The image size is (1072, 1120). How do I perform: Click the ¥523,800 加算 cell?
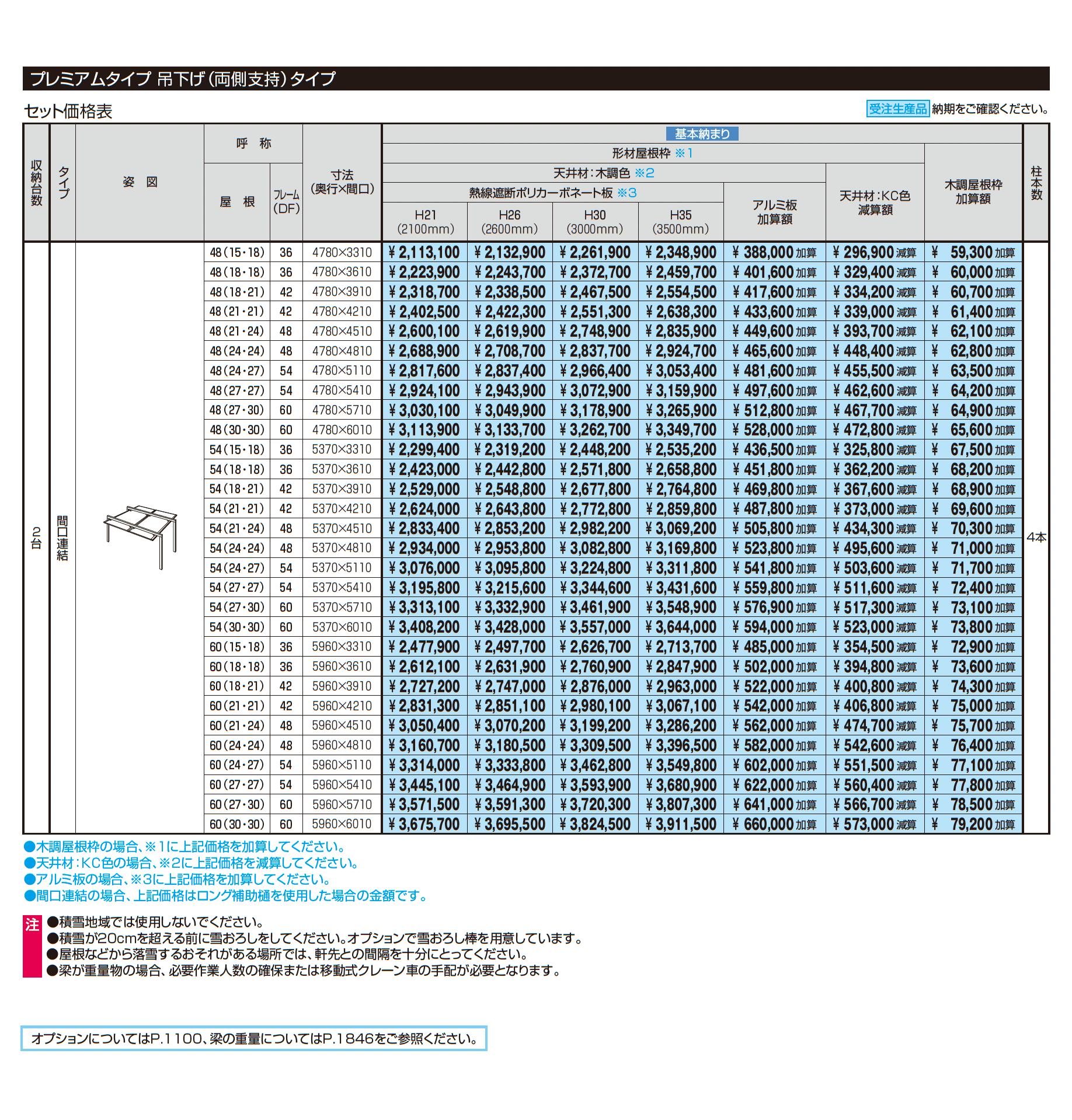pos(775,548)
